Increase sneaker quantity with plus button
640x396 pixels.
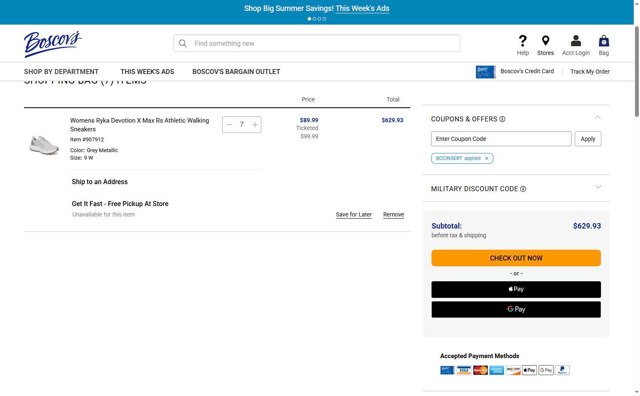[x=255, y=125]
